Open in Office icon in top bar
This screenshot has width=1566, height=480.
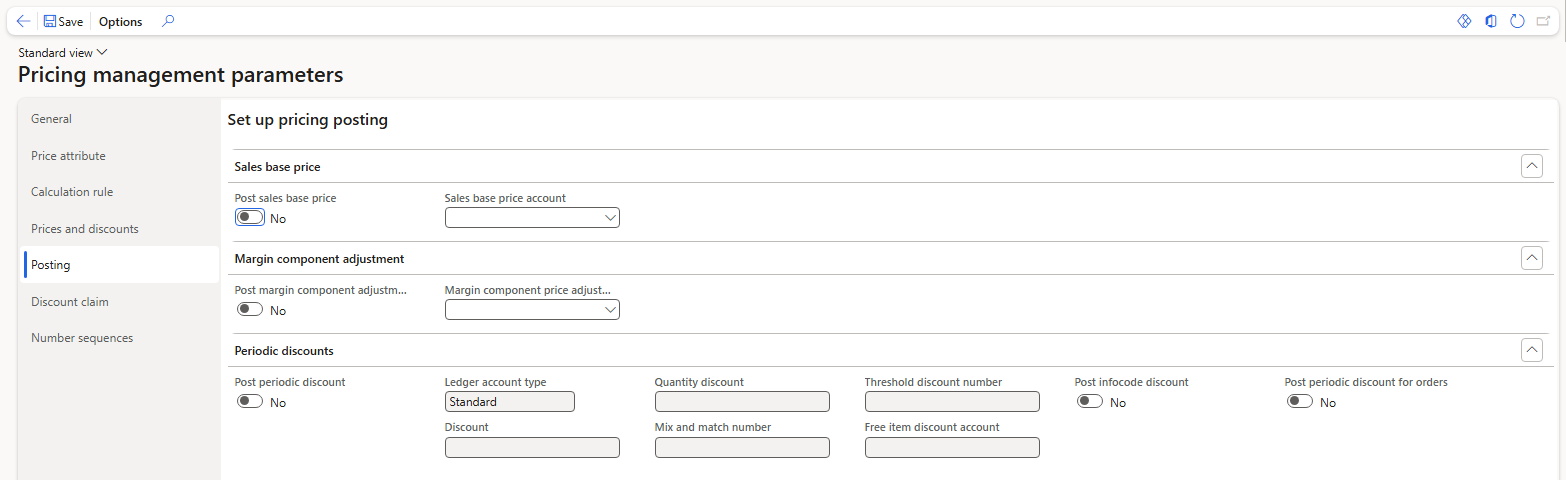[x=1490, y=21]
